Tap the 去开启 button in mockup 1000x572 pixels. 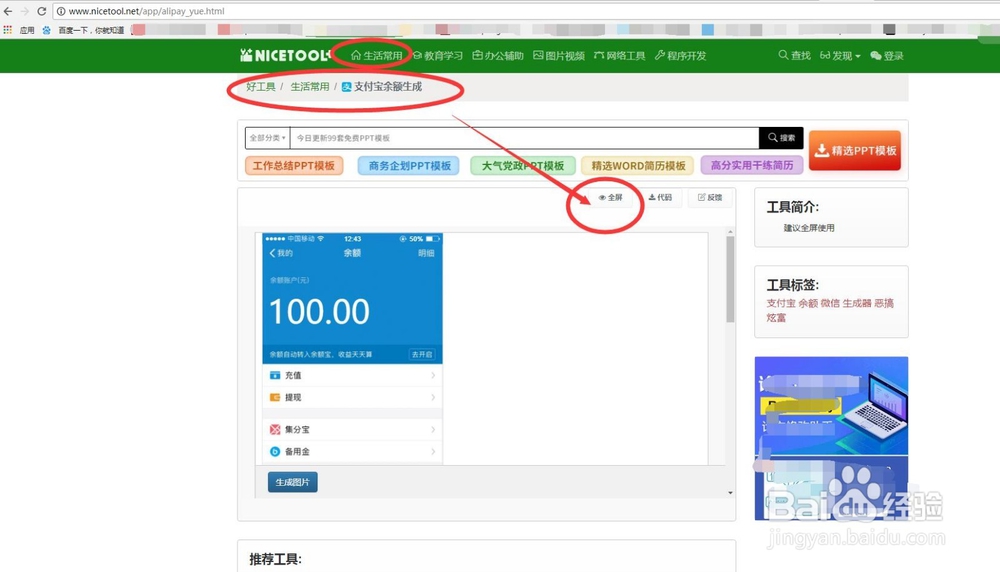click(x=422, y=354)
